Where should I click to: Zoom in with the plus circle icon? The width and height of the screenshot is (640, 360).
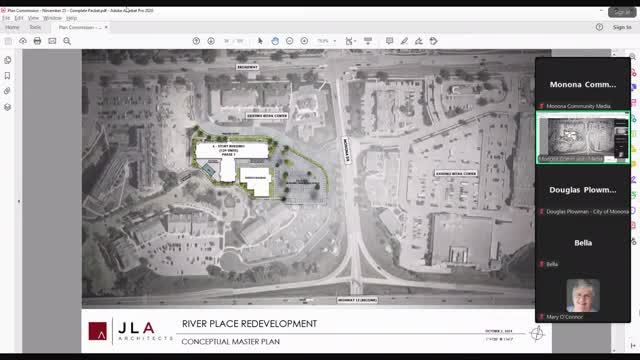(304, 41)
